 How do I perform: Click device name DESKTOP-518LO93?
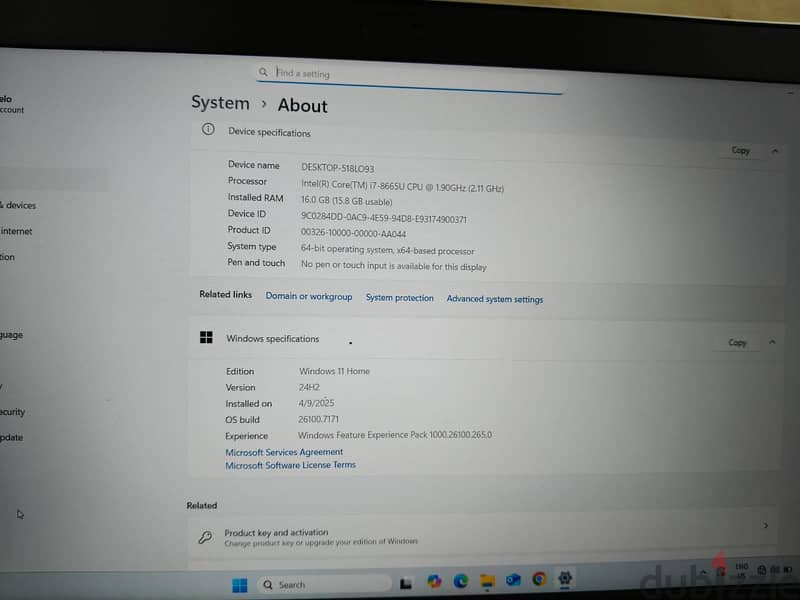pyautogui.click(x=337, y=168)
